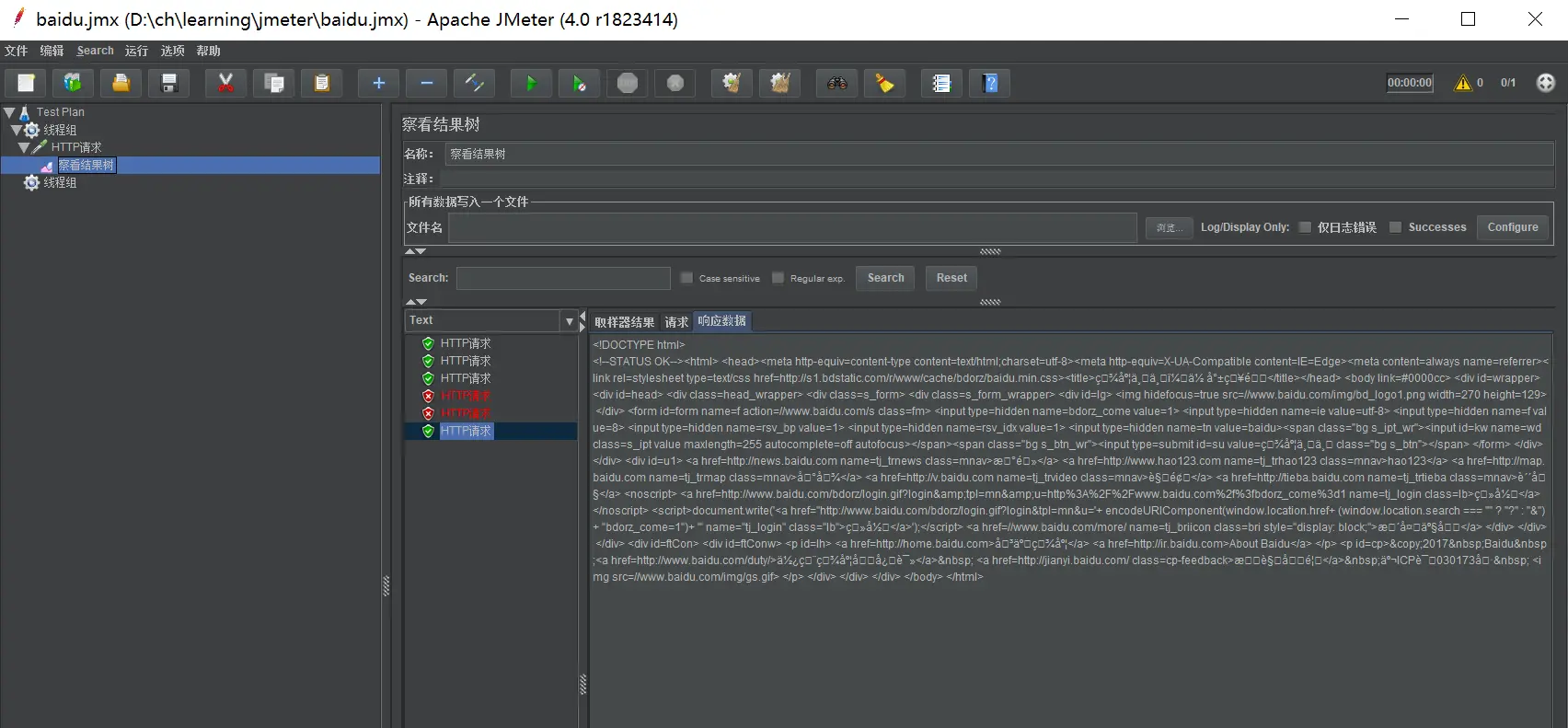Enable Case sensitive search option
1568x728 pixels.
(686, 278)
